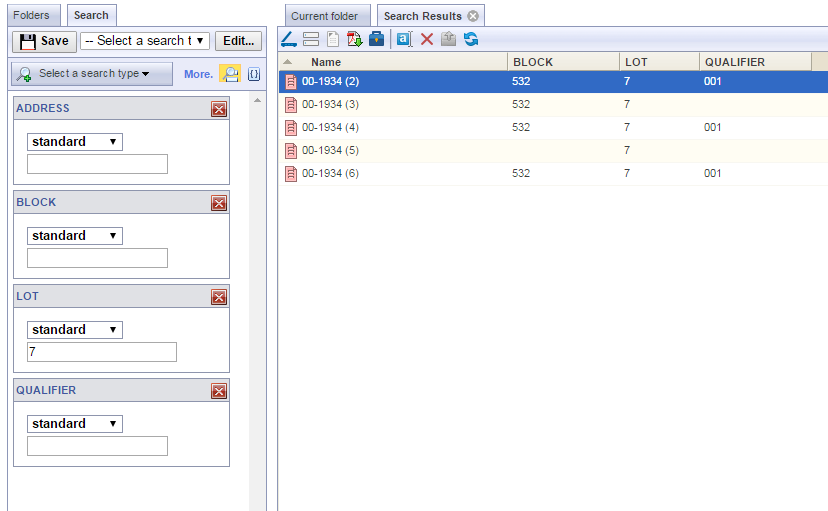Click document icon of 00-1934 (3)
The image size is (828, 511).
tap(291, 105)
